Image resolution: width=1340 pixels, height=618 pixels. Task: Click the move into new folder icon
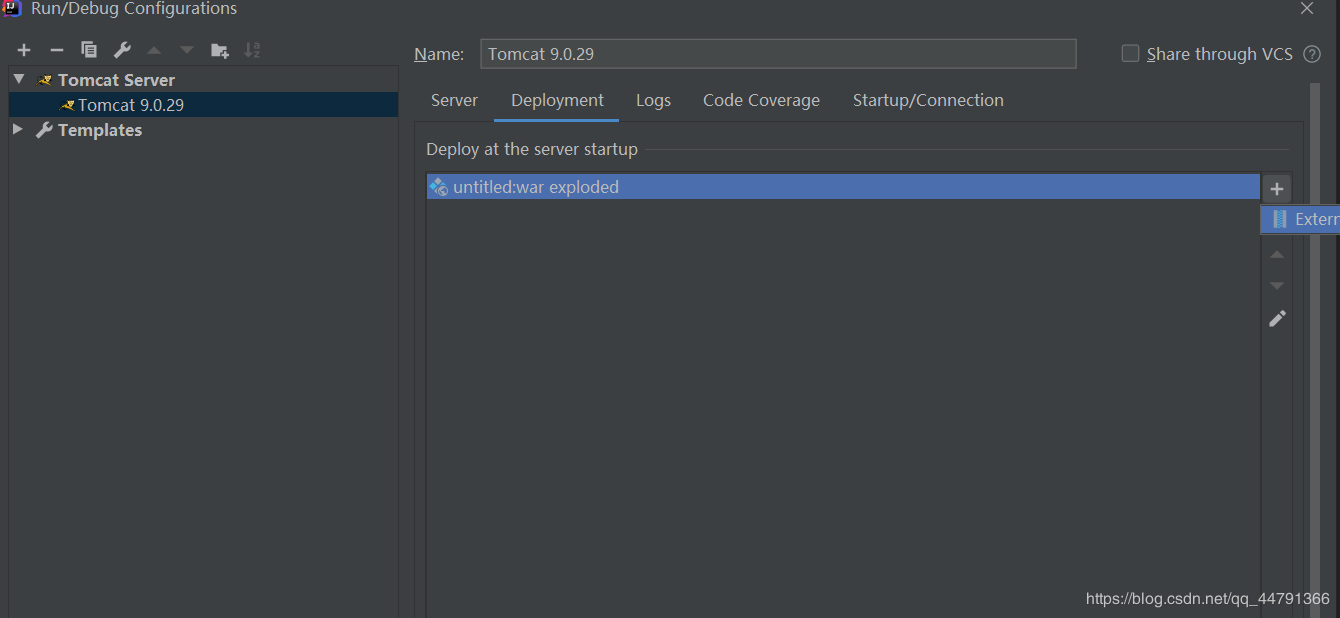220,50
